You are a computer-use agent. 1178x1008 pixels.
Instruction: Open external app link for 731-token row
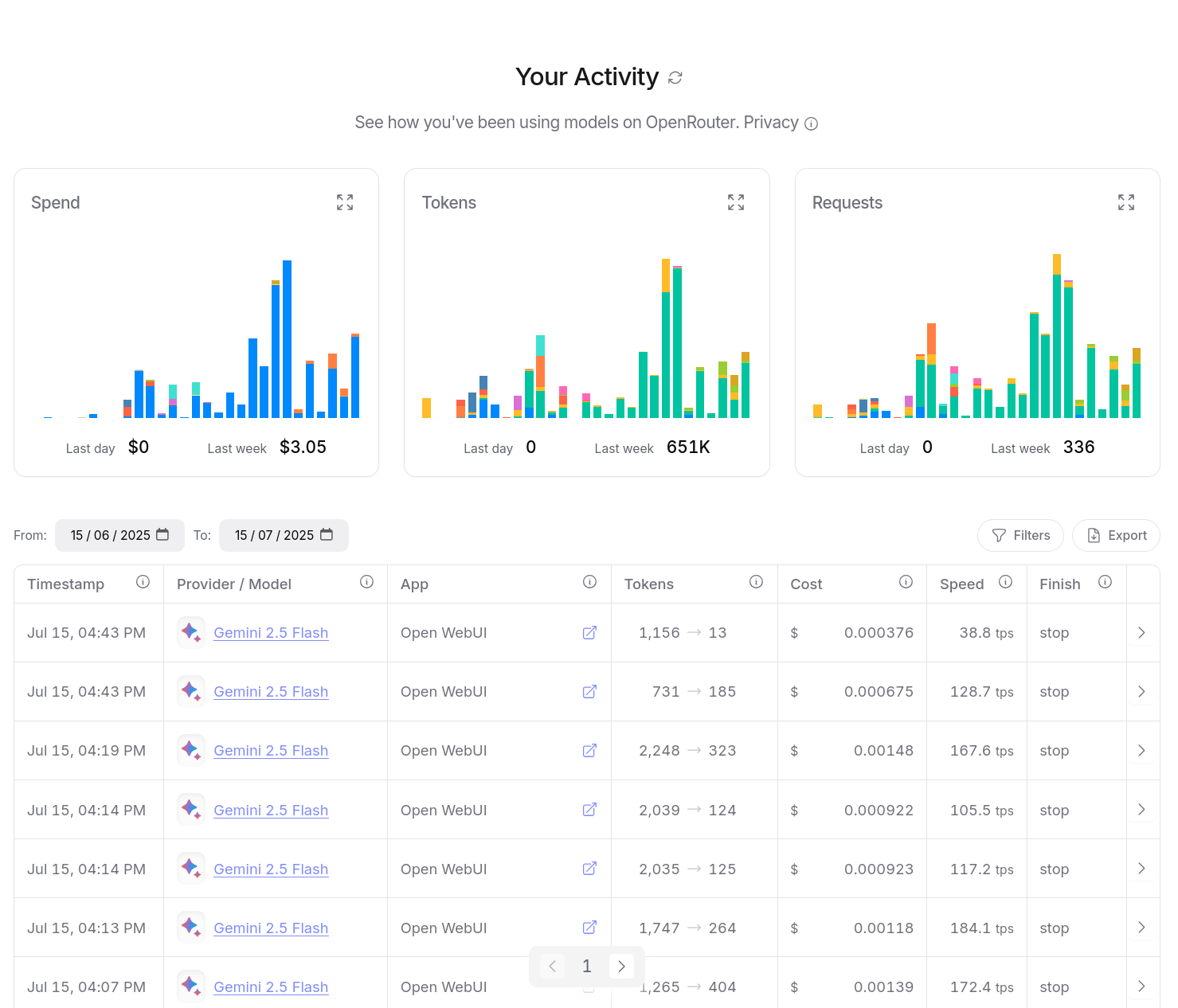590,691
